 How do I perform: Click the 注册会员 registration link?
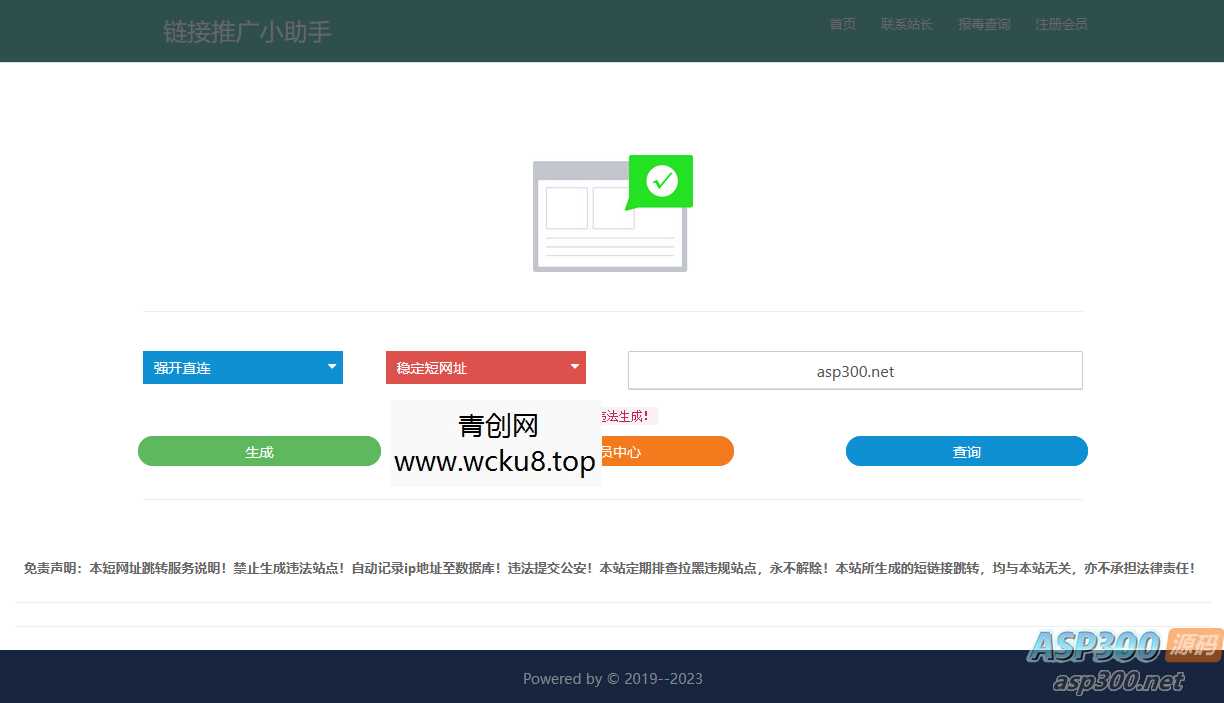(x=1061, y=24)
